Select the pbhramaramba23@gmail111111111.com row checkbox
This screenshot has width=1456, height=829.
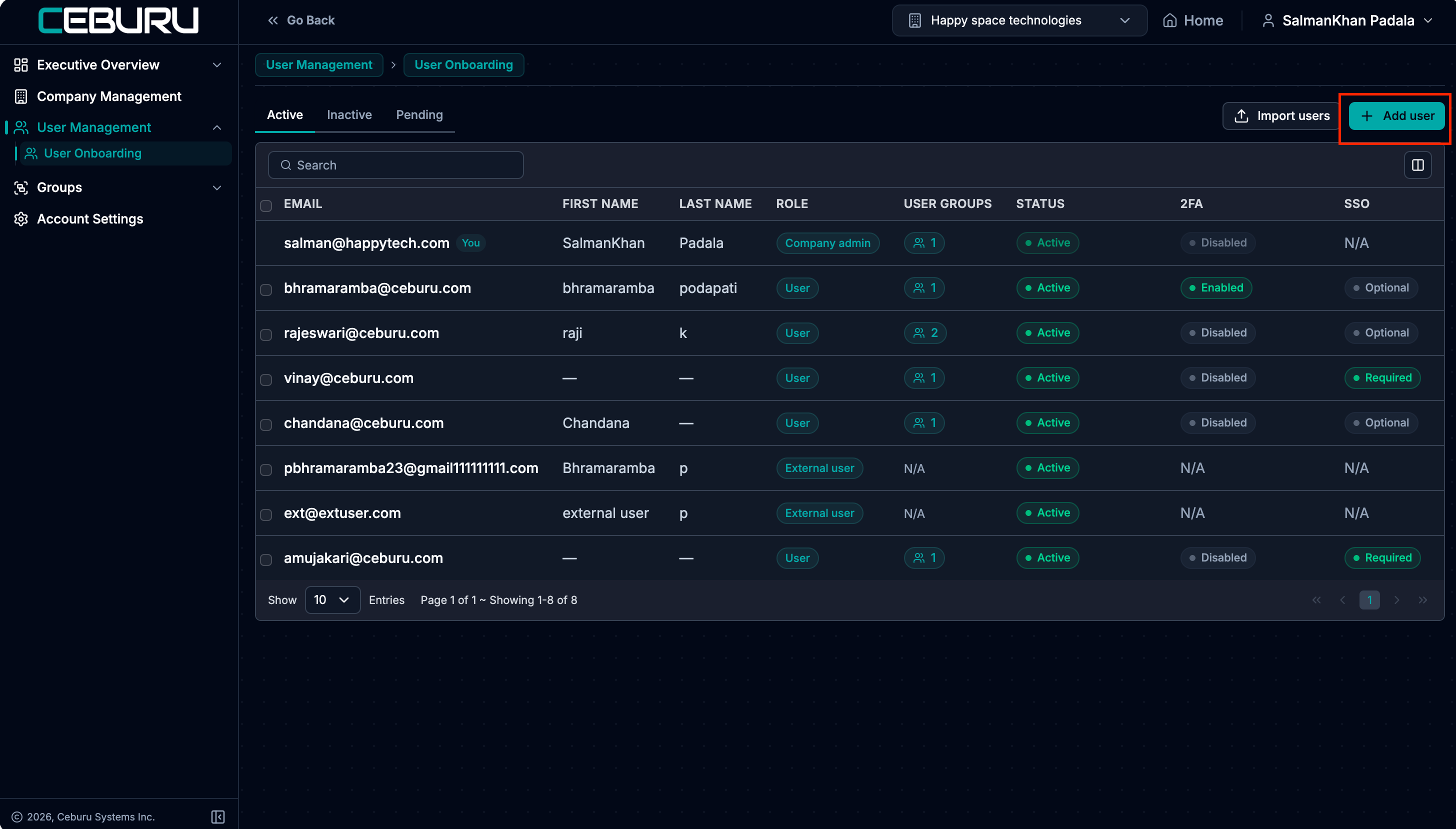[266, 469]
